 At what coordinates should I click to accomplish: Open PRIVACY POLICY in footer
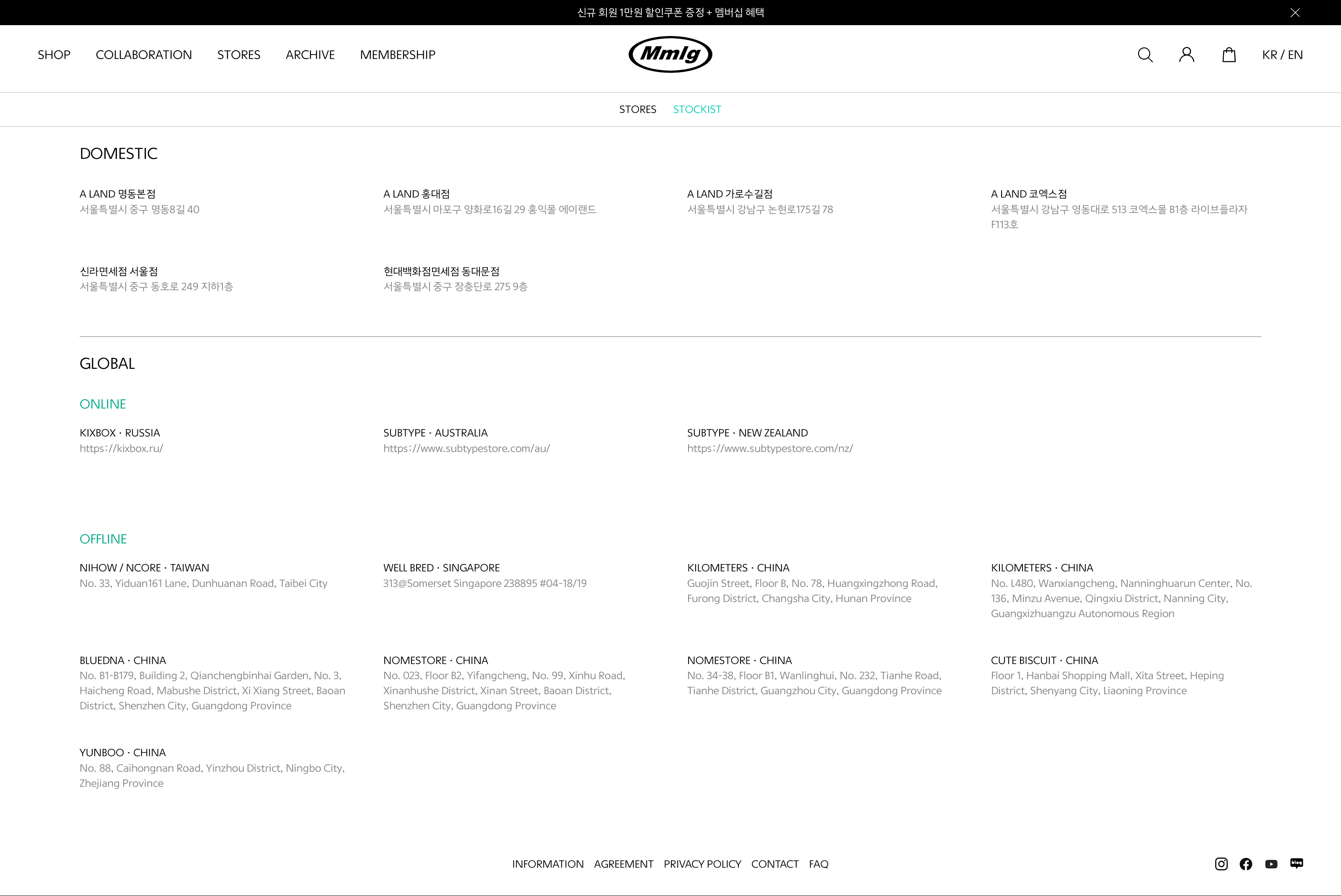pos(702,864)
